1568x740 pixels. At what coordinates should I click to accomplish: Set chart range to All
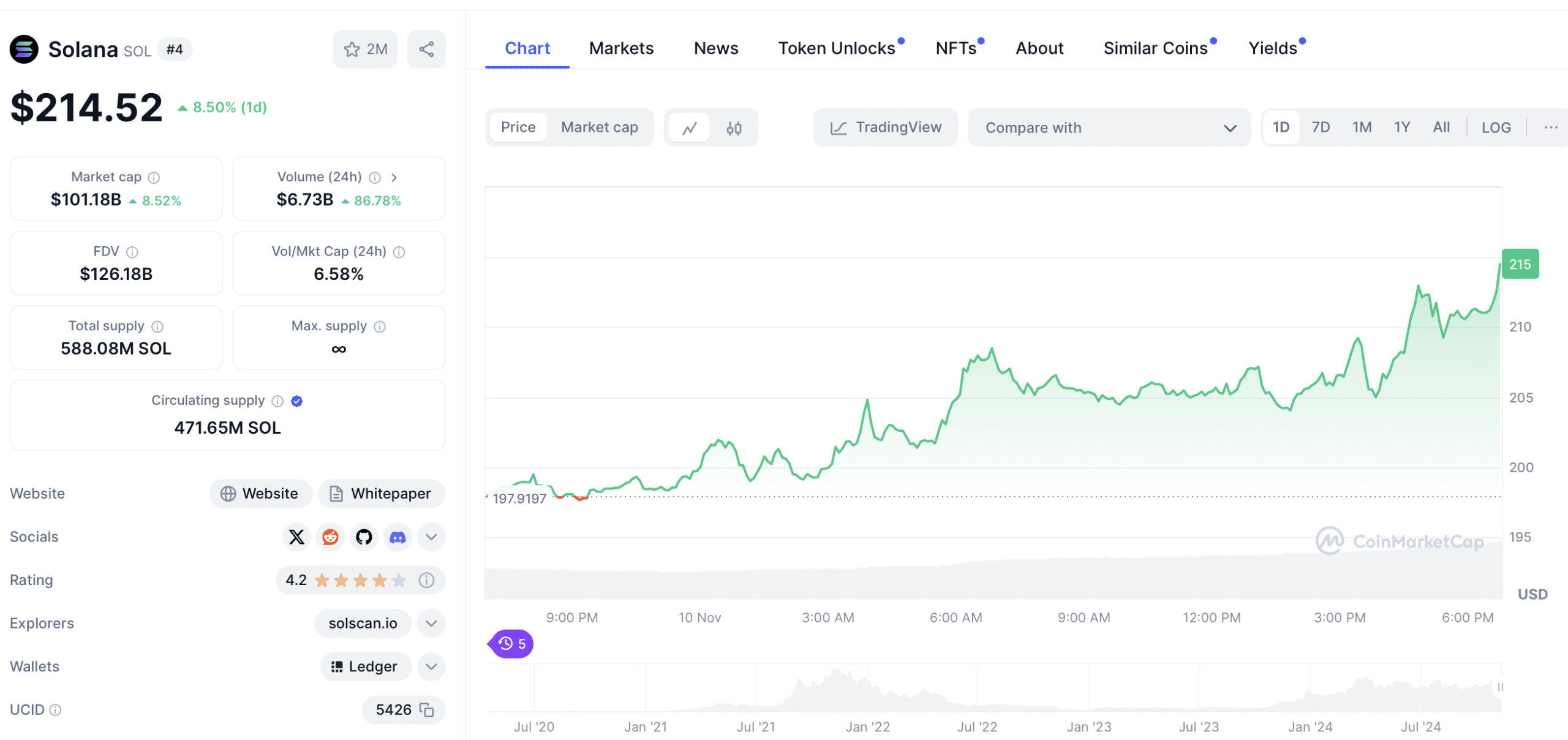[x=1442, y=127]
